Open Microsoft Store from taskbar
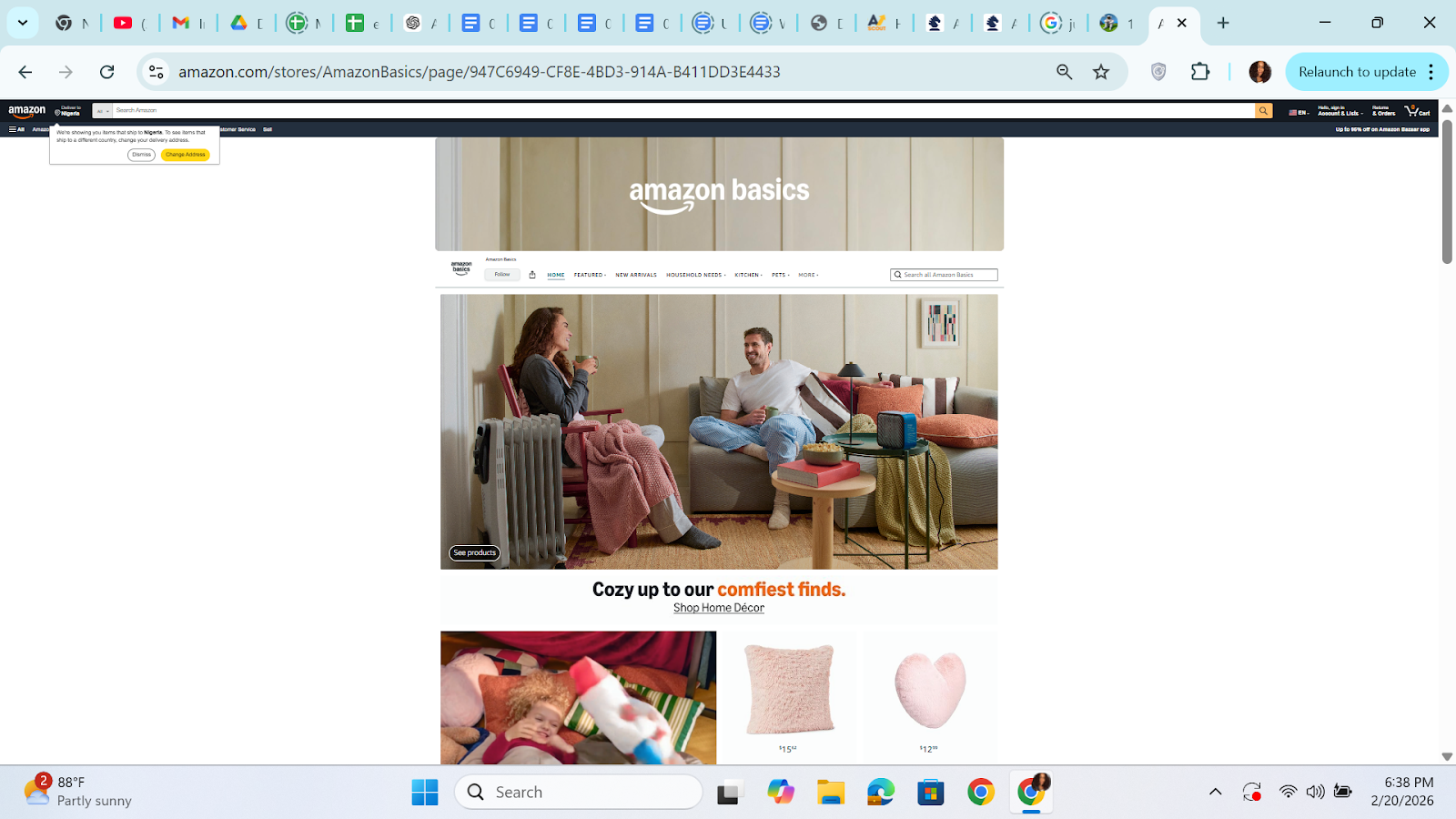This screenshot has width=1456, height=819. tap(930, 793)
